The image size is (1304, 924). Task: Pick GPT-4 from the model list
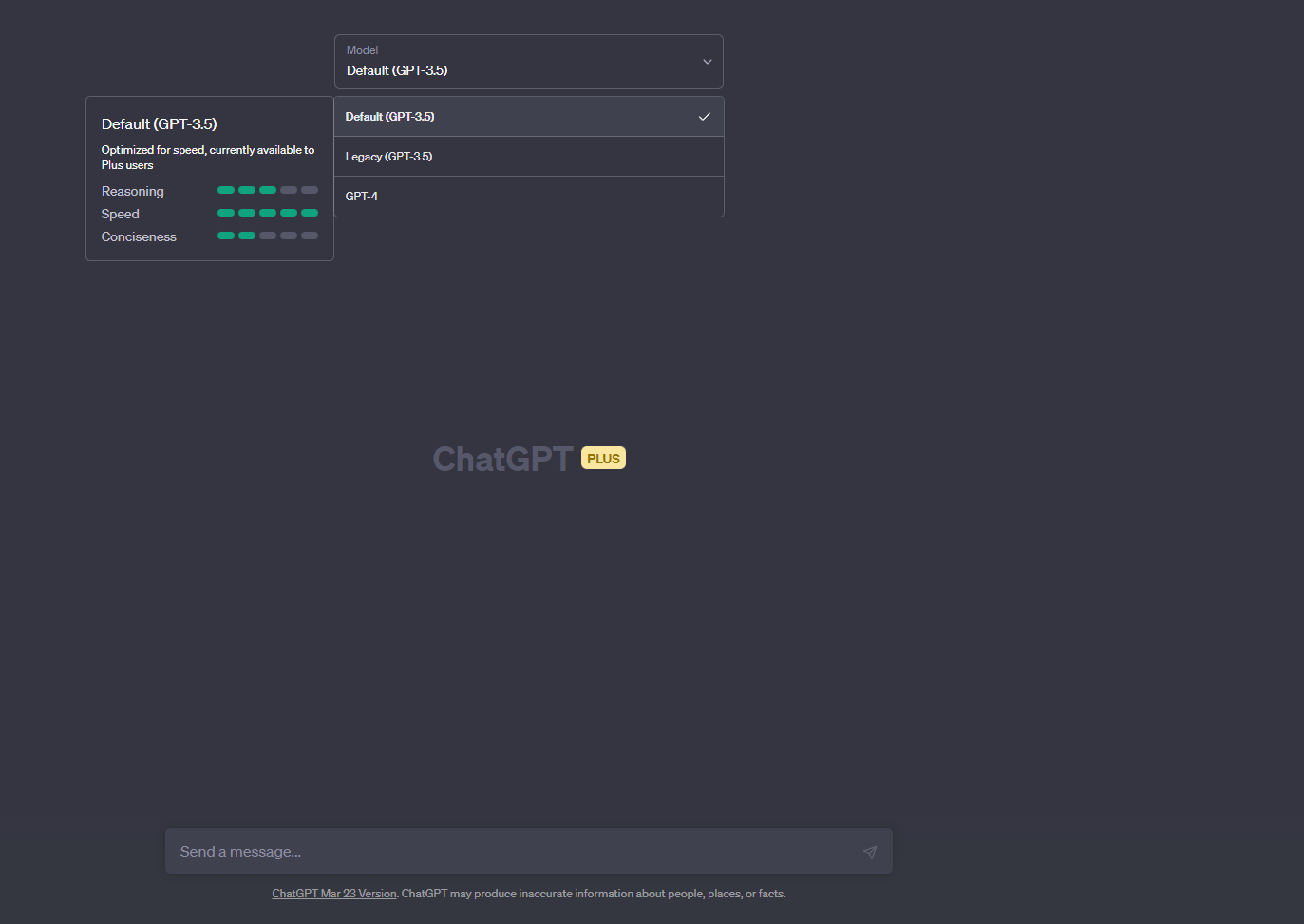pyautogui.click(x=362, y=197)
